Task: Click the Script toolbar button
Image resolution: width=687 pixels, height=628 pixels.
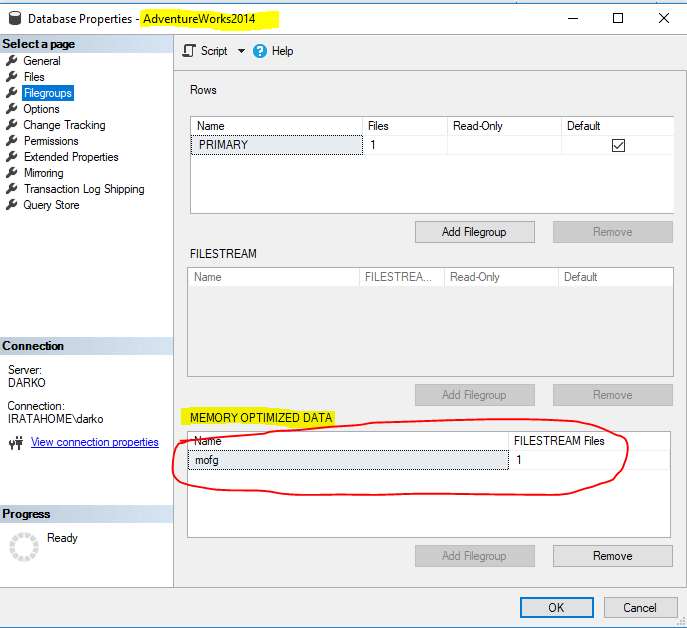Action: pyautogui.click(x=205, y=51)
